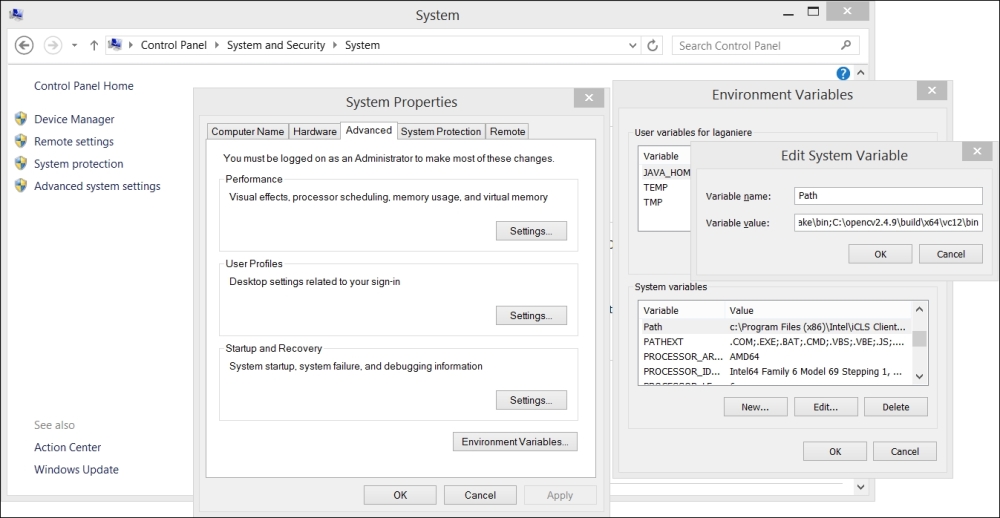
Task: Open Help with the blue question mark icon
Action: click(x=843, y=73)
